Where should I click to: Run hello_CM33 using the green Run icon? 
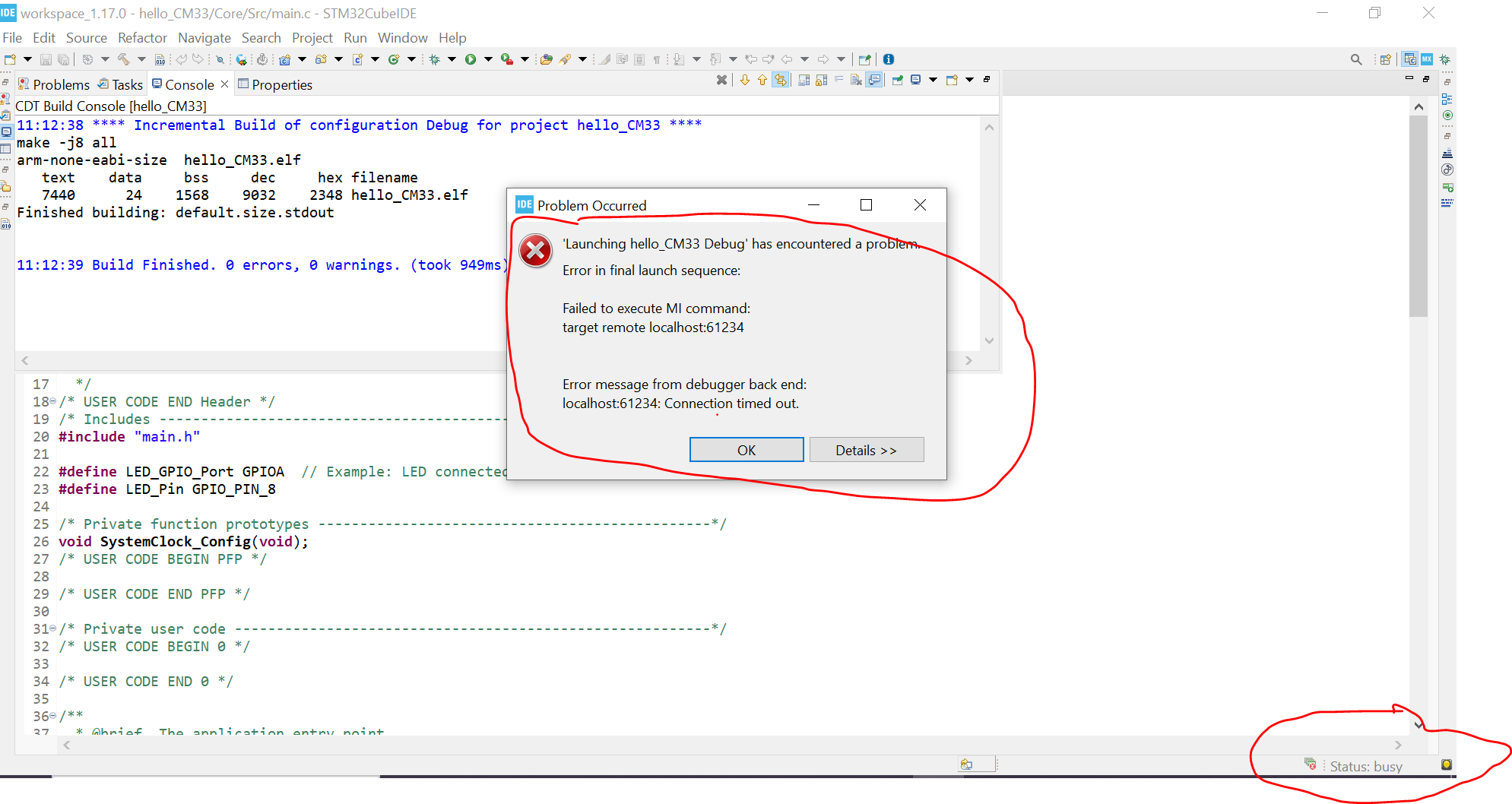click(471, 59)
